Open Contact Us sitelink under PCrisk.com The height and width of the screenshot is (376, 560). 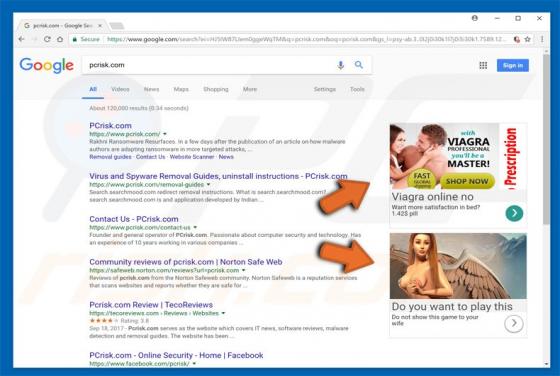pyautogui.click(x=150, y=157)
